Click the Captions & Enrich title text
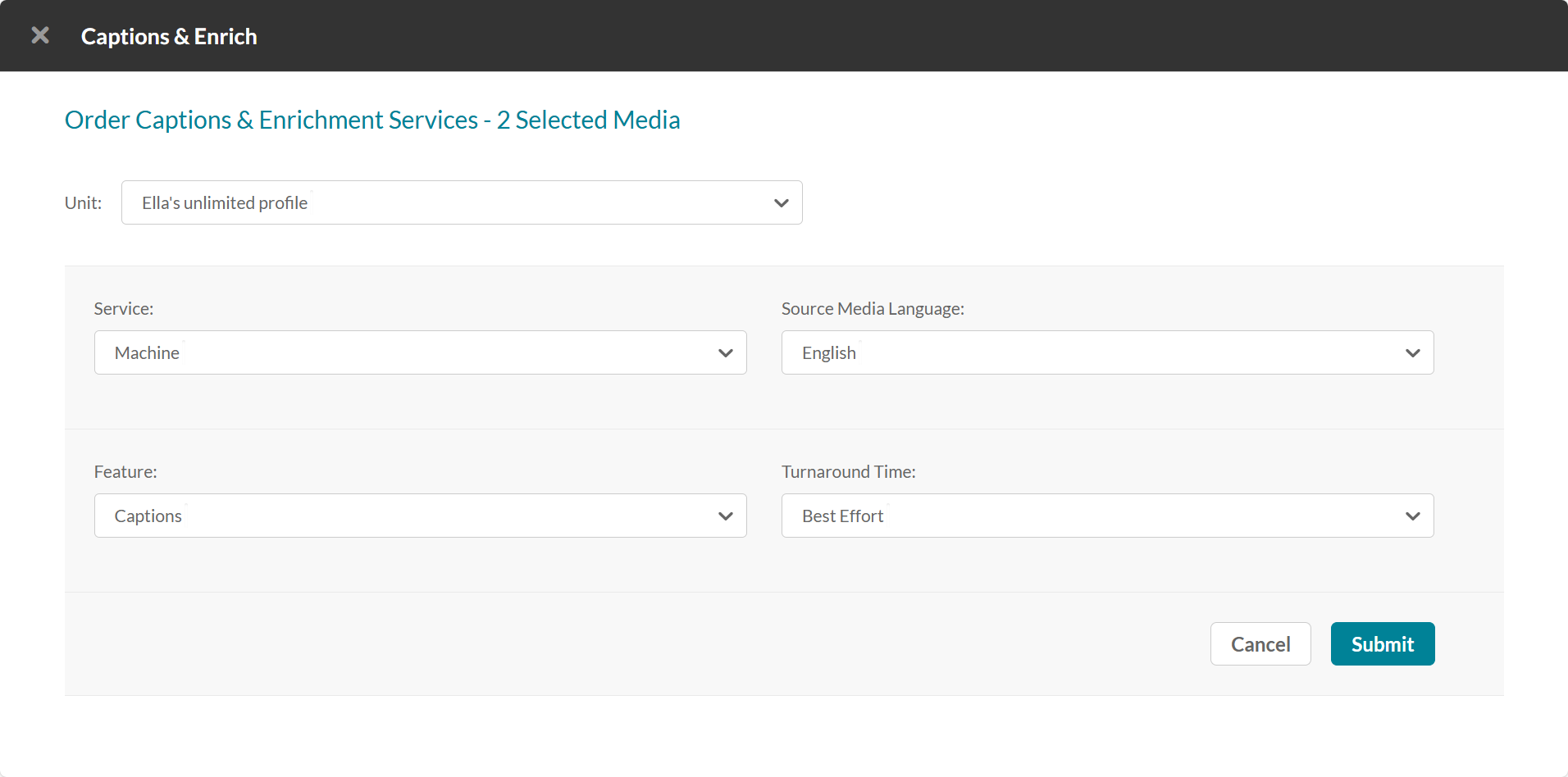Viewport: 1568px width, 777px height. click(169, 37)
